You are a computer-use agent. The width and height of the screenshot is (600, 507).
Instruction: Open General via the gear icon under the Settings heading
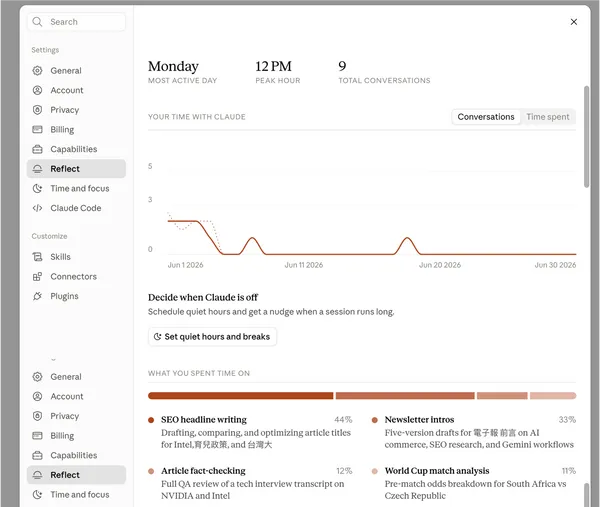coord(37,70)
